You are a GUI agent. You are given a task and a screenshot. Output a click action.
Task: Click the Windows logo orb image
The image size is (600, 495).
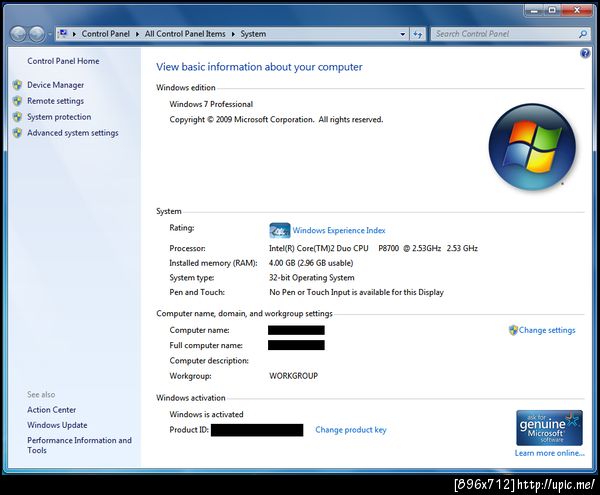[532, 147]
